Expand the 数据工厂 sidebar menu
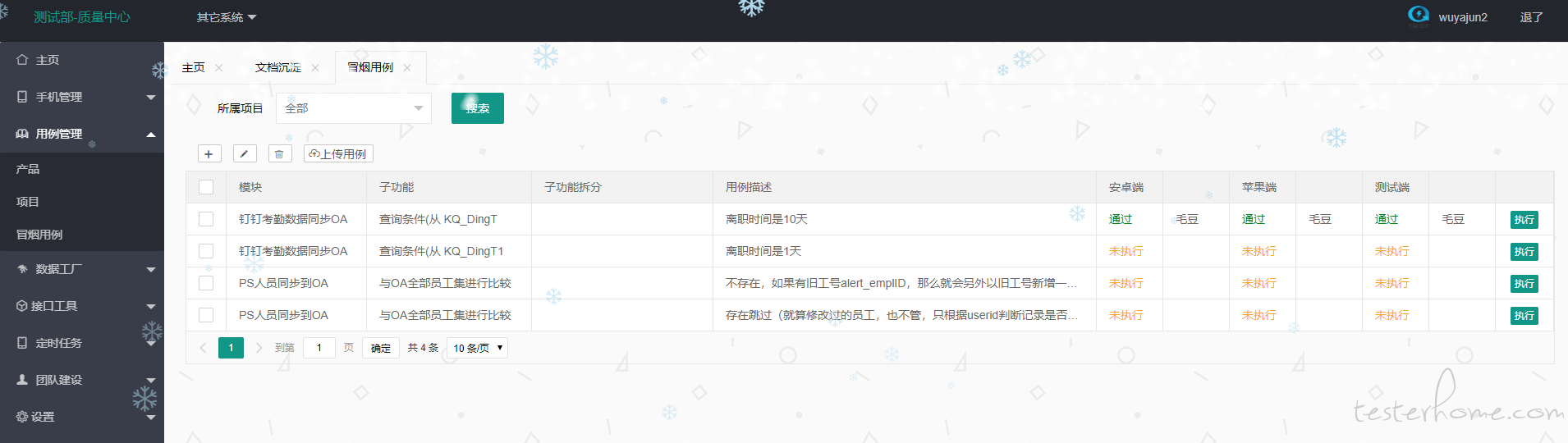Image resolution: width=1568 pixels, height=443 pixels. pyautogui.click(x=151, y=270)
